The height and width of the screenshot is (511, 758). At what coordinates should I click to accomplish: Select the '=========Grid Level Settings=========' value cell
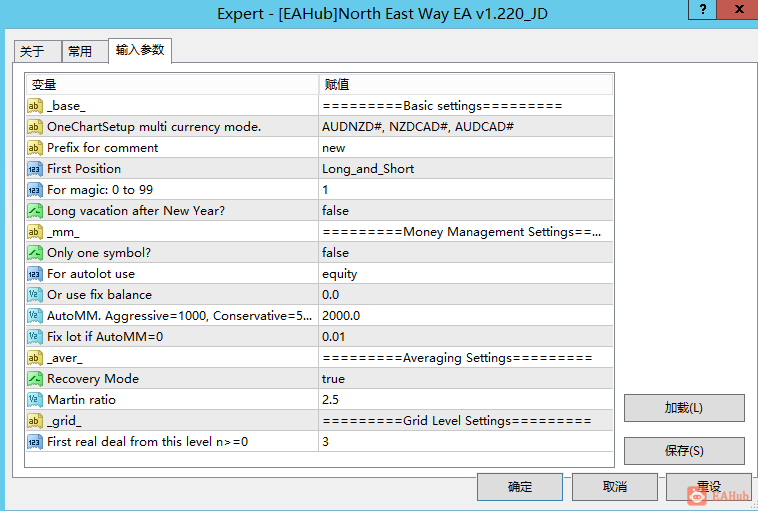click(466, 421)
